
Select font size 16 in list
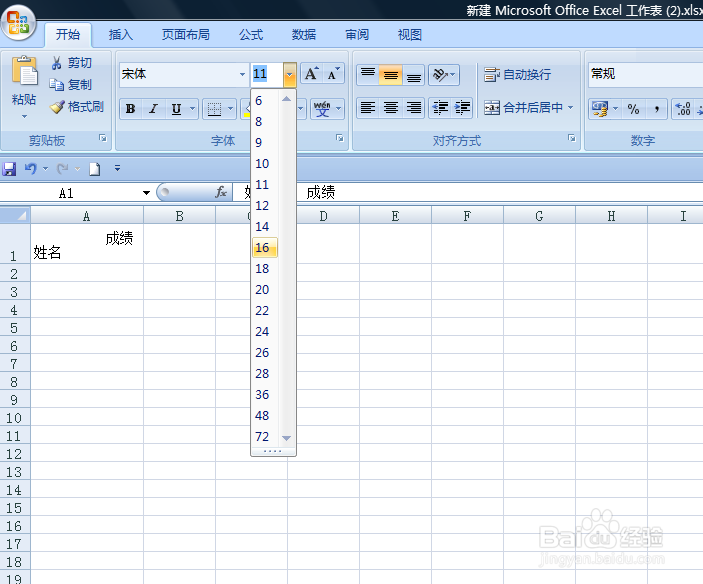265,247
